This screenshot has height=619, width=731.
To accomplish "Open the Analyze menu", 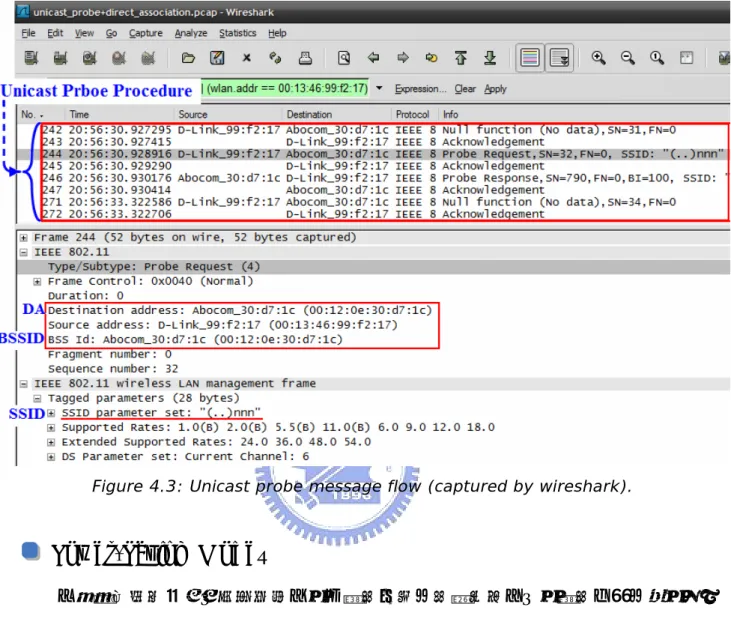I will [191, 33].
